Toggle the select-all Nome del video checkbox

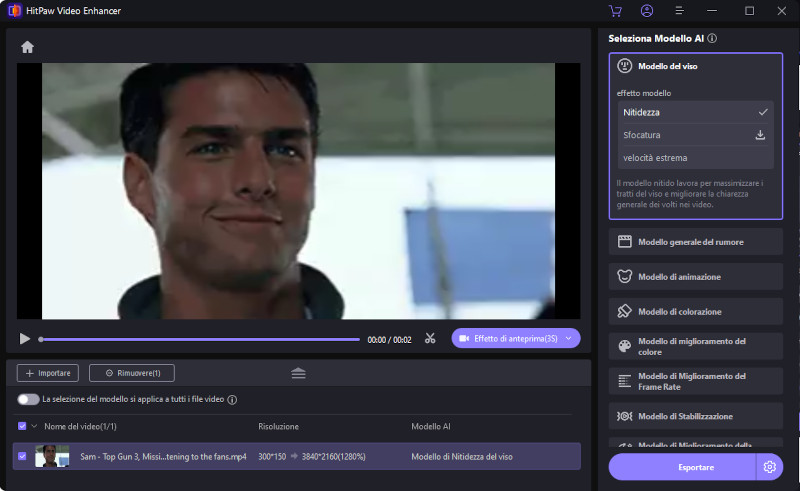(x=23, y=426)
